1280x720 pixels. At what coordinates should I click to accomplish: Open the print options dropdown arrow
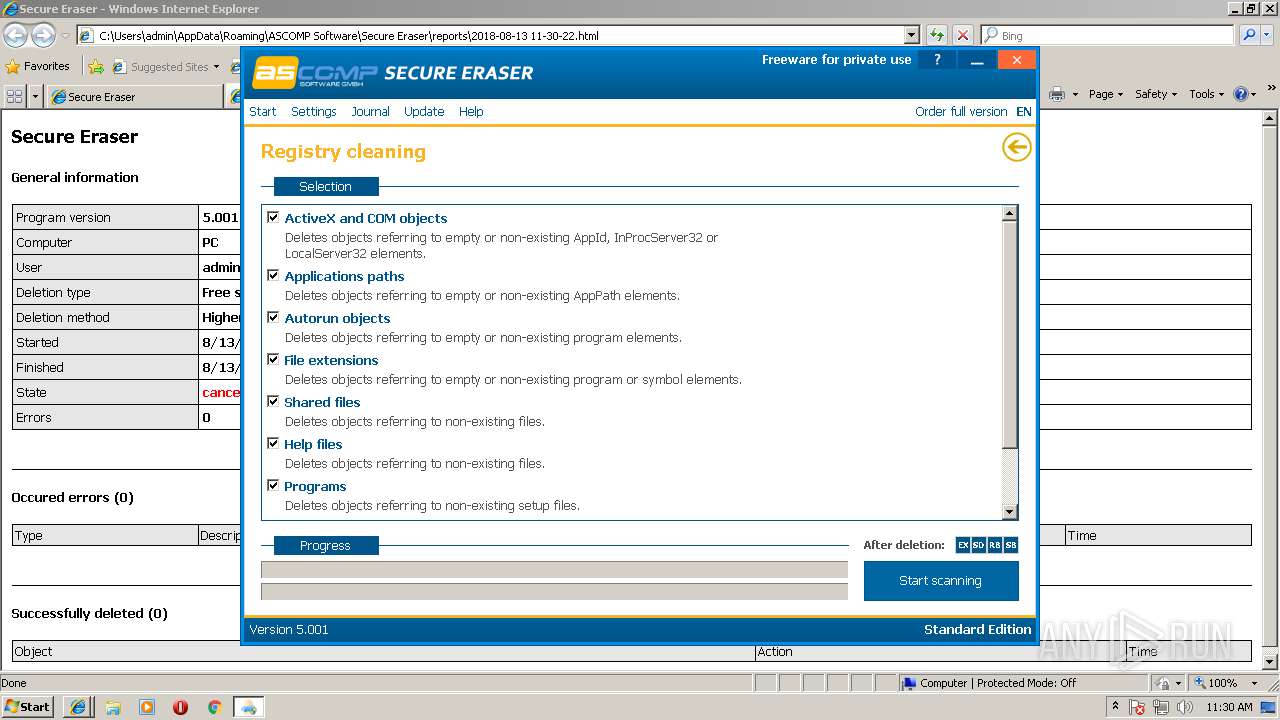[x=1075, y=94]
